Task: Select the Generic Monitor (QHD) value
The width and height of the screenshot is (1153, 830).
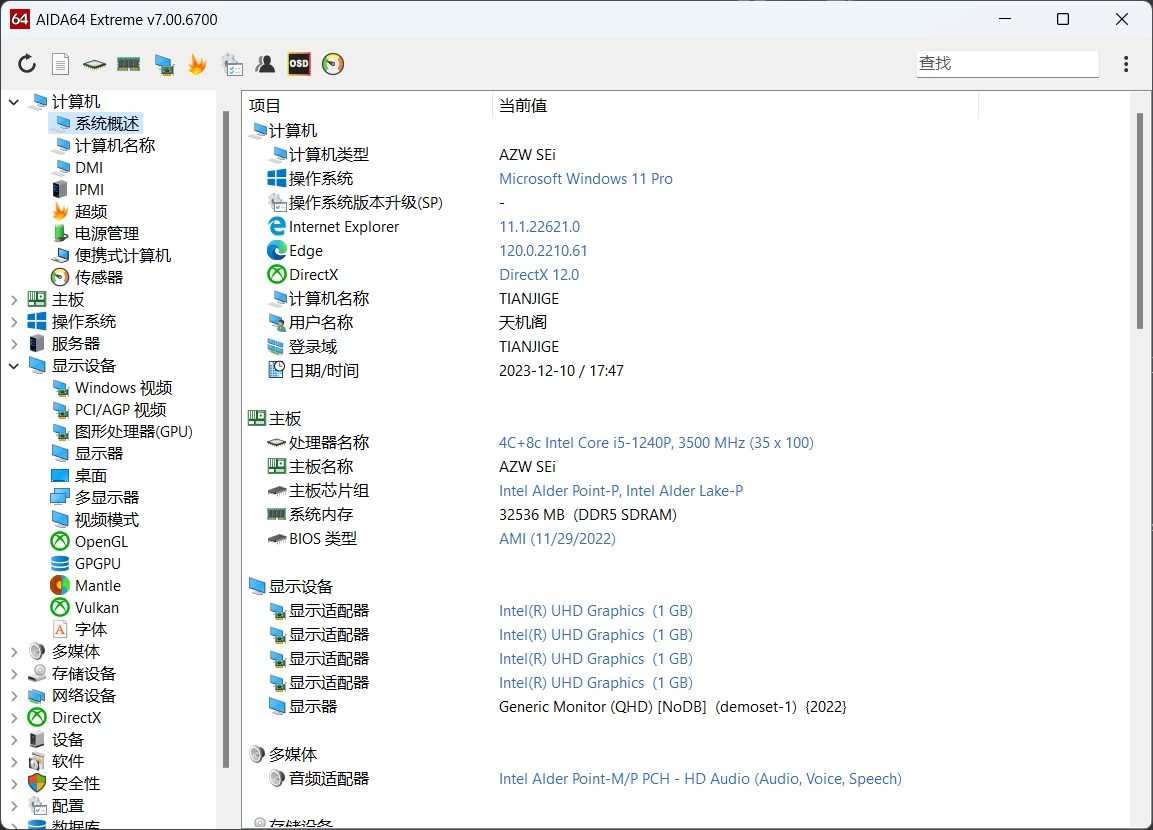Action: pos(672,707)
